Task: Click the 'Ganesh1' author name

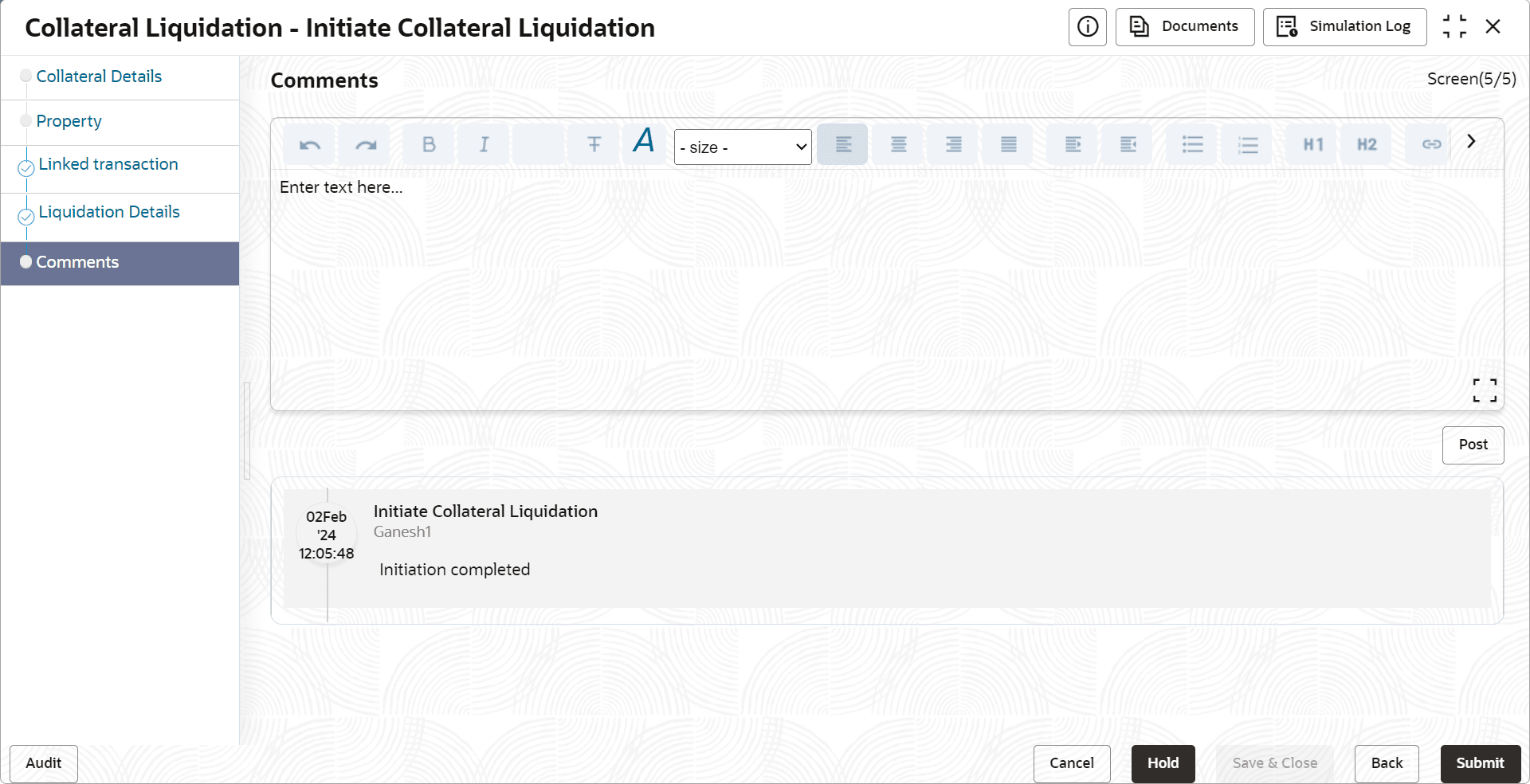Action: [402, 531]
